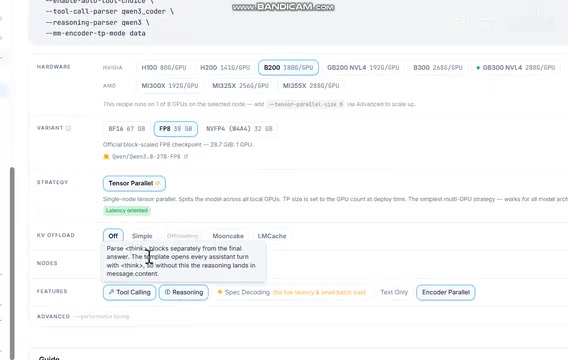
Task: Click the AMD vendor label
Action: point(109,86)
